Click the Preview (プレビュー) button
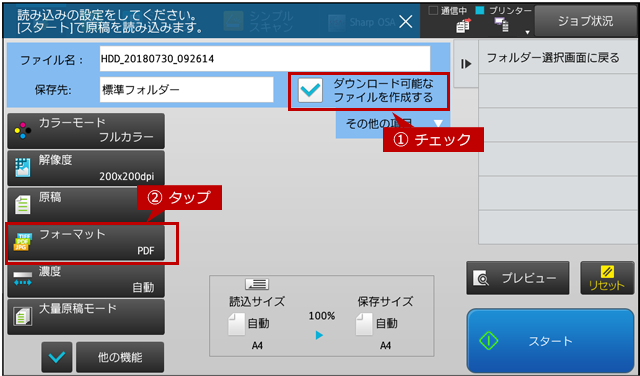Image resolution: width=640 pixels, height=376 pixels. pyautogui.click(x=518, y=278)
